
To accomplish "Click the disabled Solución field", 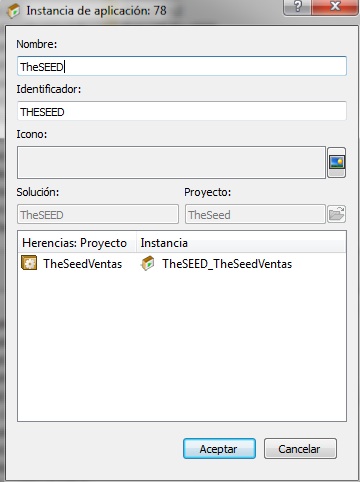I will pos(98,214).
